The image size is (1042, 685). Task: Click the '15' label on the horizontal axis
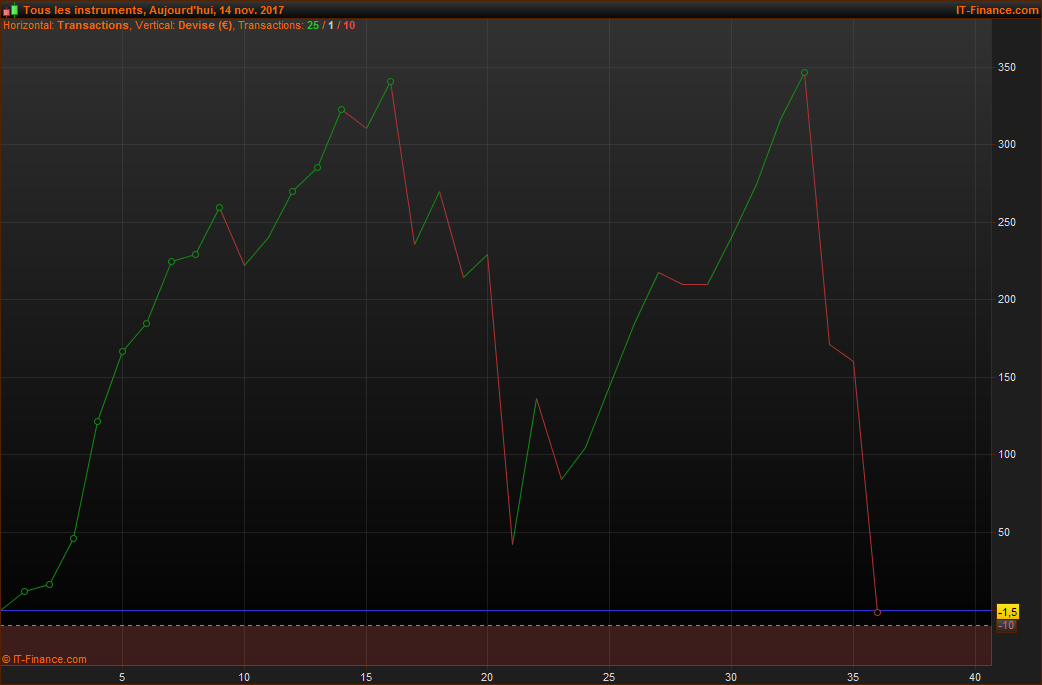[x=366, y=677]
